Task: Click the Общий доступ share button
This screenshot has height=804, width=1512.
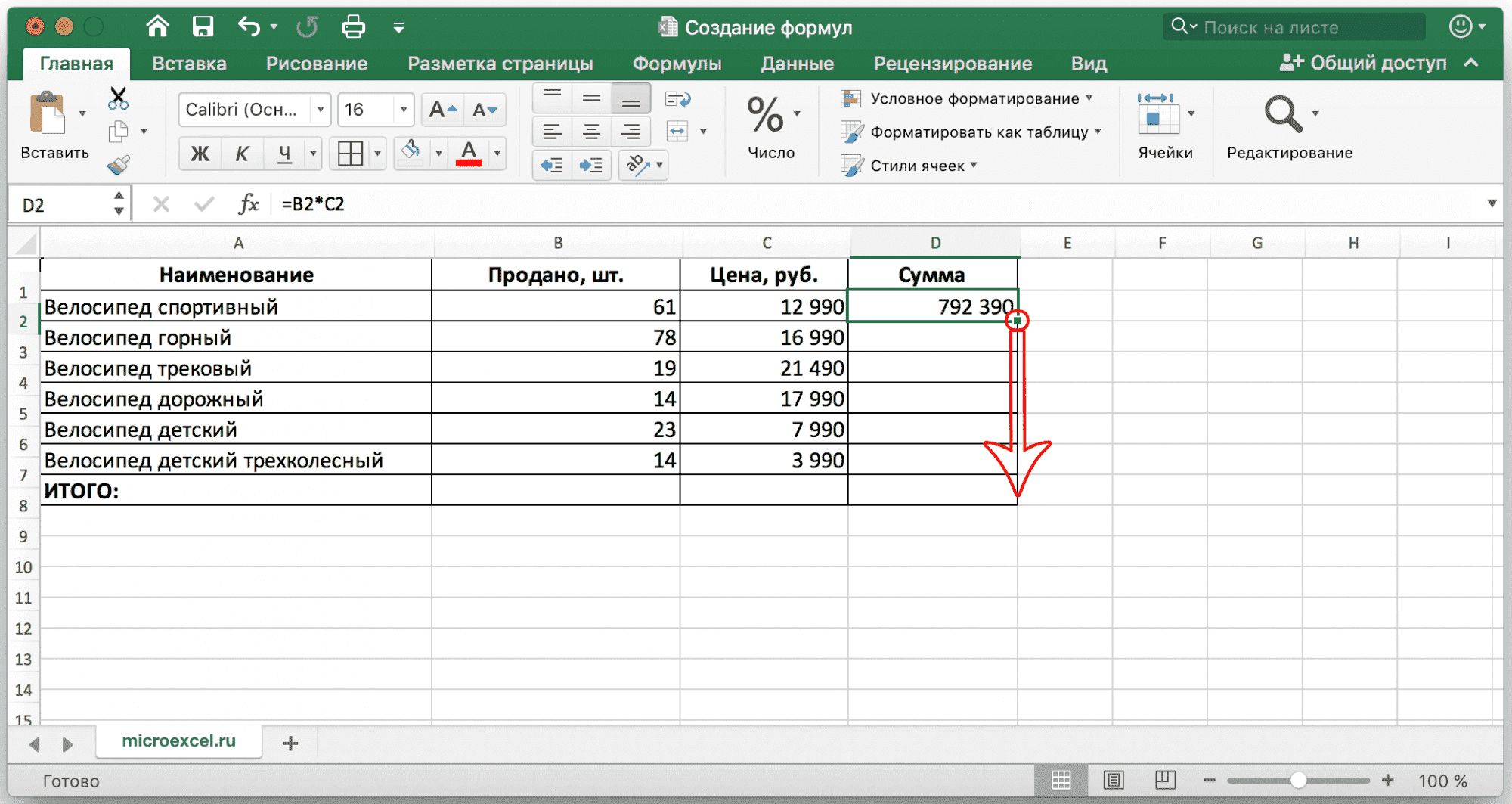Action: (1363, 63)
